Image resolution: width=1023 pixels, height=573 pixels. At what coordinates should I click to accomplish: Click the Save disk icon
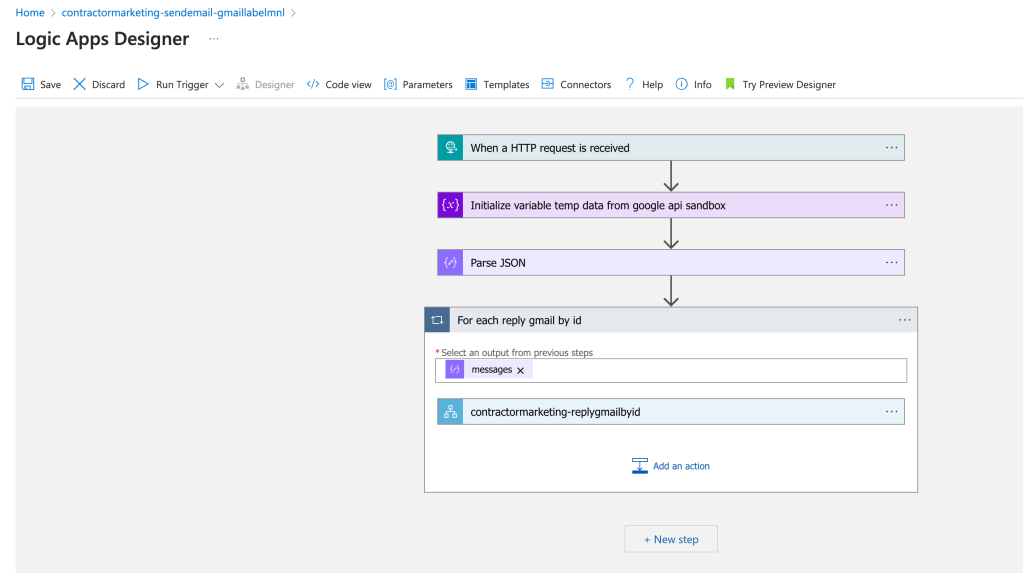[x=27, y=84]
